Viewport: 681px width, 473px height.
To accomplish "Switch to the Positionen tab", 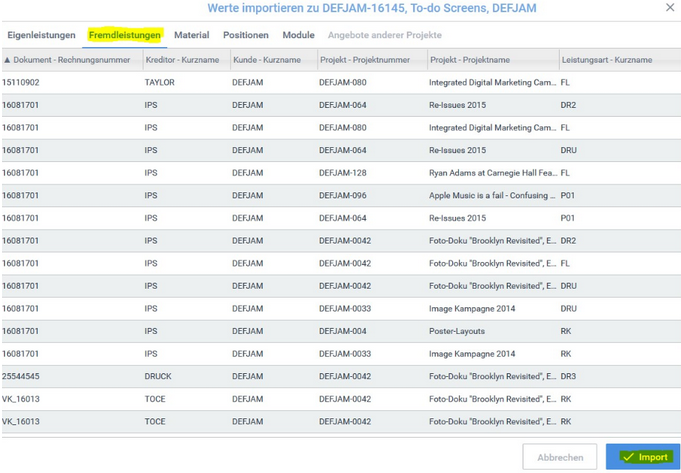I will point(245,35).
